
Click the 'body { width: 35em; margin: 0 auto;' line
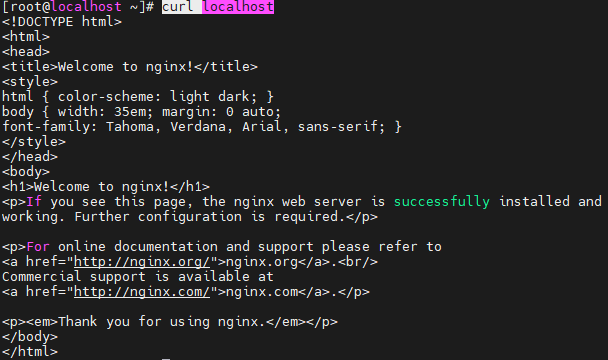pyautogui.click(x=141, y=112)
